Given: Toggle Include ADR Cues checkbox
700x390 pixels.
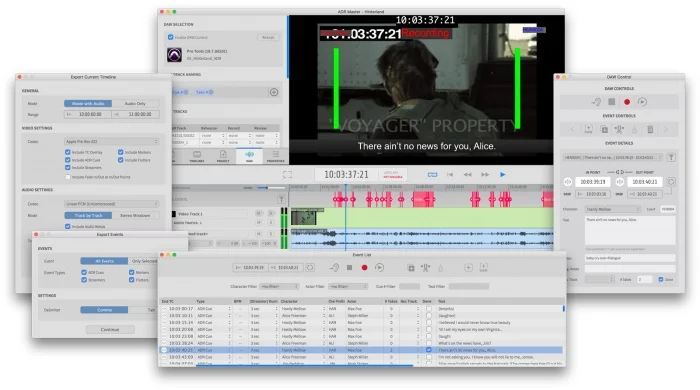Looking at the screenshot, I should coord(68,160).
